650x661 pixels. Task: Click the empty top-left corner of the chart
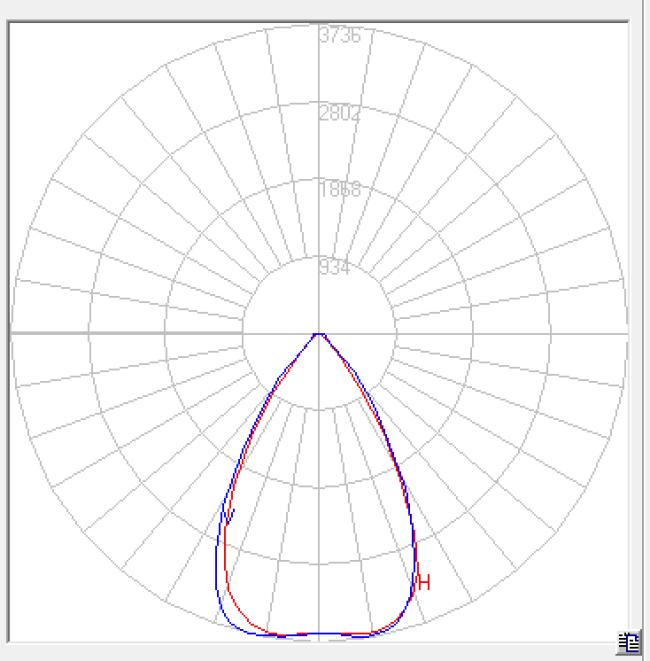[x=40, y=50]
